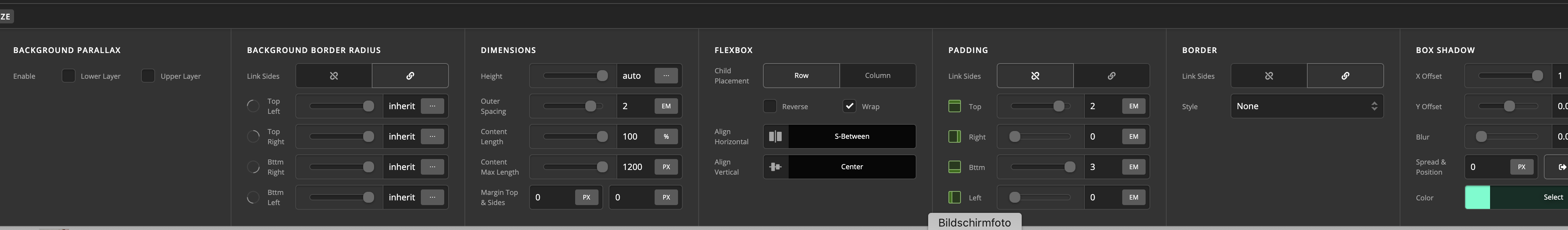Change Outer Spacing EM unit
This screenshot has width=1568, height=230.
[x=666, y=106]
